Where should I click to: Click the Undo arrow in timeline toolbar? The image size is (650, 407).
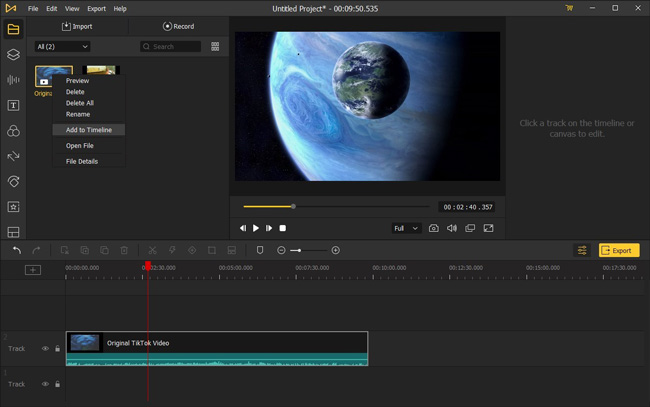click(17, 250)
